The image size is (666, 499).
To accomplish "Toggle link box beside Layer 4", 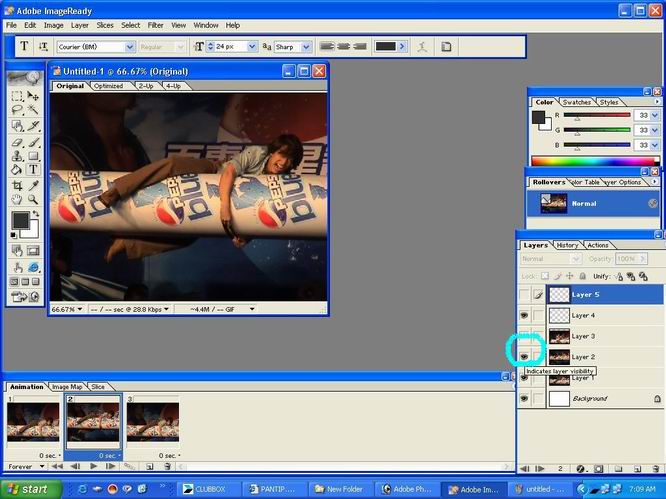I will [538, 315].
